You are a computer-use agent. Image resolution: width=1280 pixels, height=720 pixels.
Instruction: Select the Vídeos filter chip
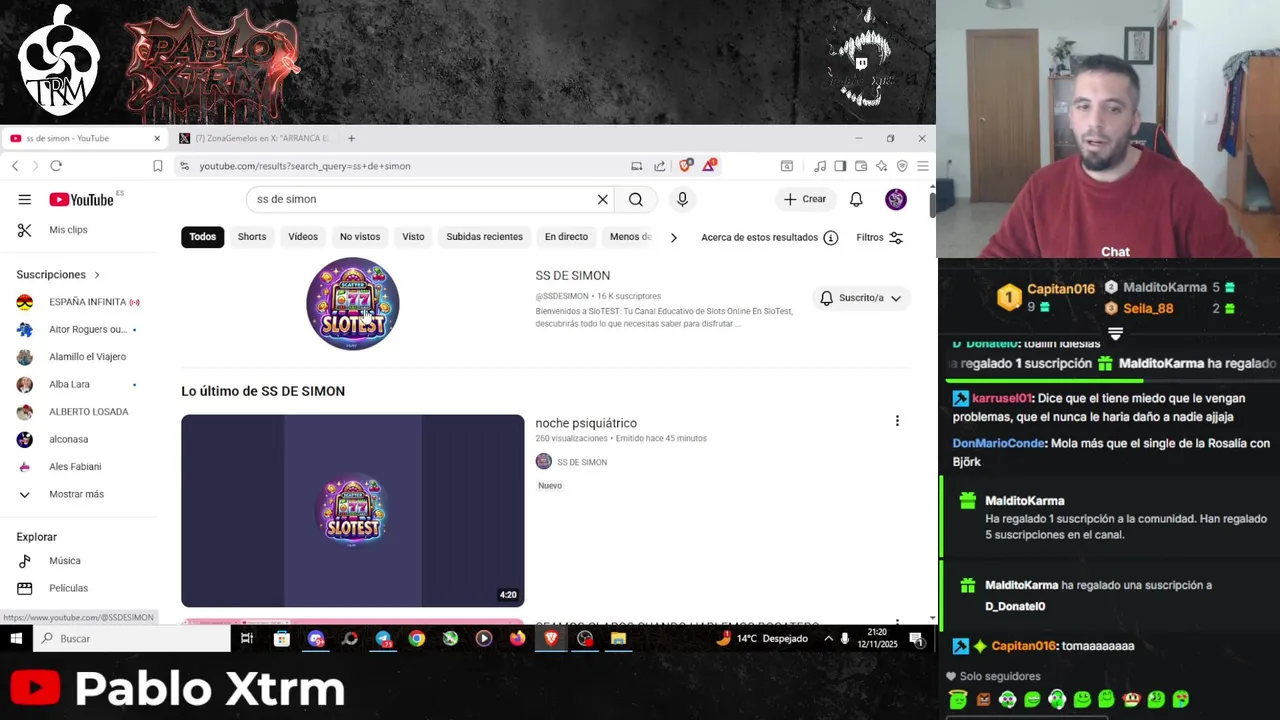coord(303,237)
